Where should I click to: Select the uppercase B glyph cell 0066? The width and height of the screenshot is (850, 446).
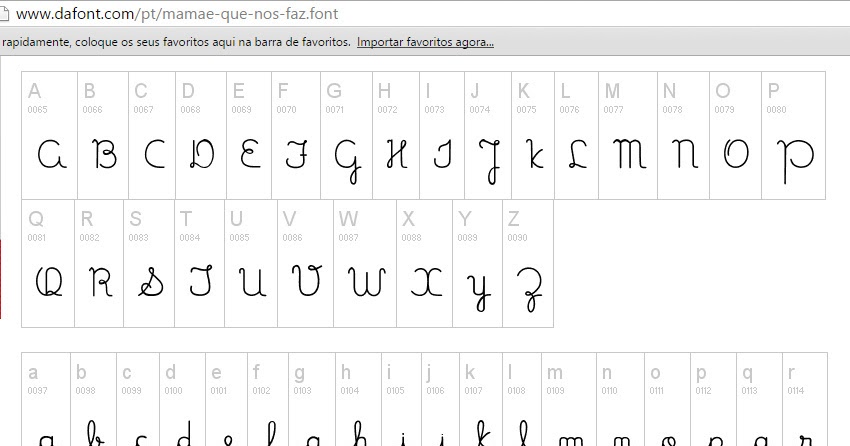pyautogui.click(x=103, y=135)
